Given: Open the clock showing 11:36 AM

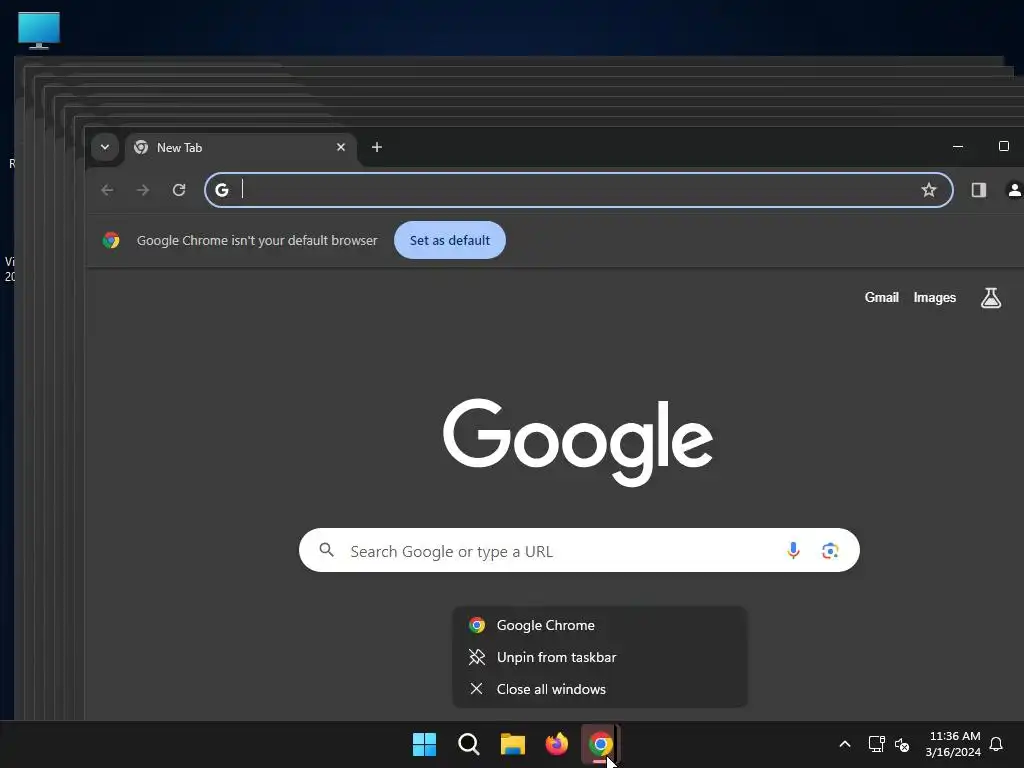Looking at the screenshot, I should tap(953, 744).
